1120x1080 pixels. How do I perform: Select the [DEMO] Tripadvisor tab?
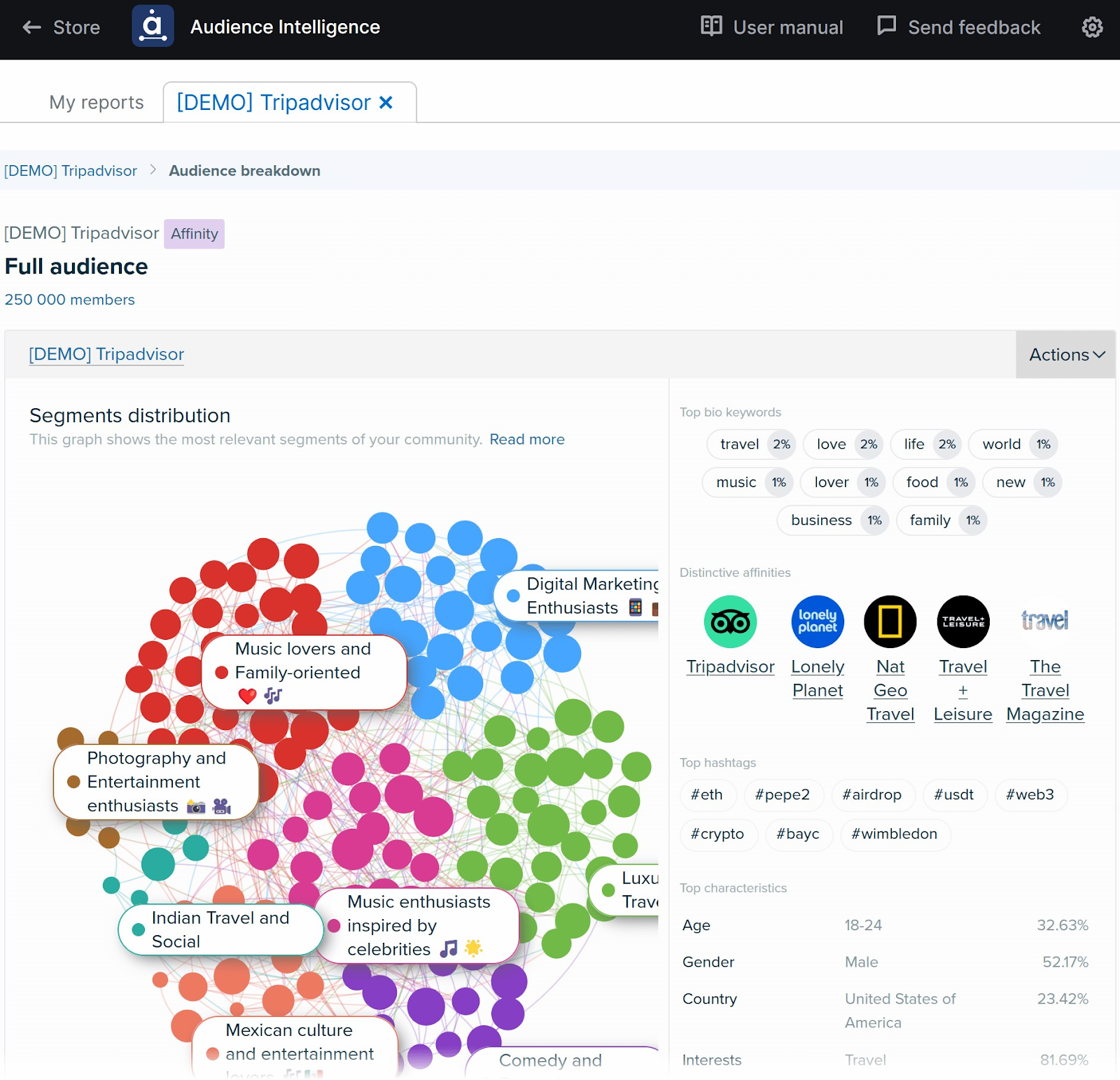[x=273, y=103]
